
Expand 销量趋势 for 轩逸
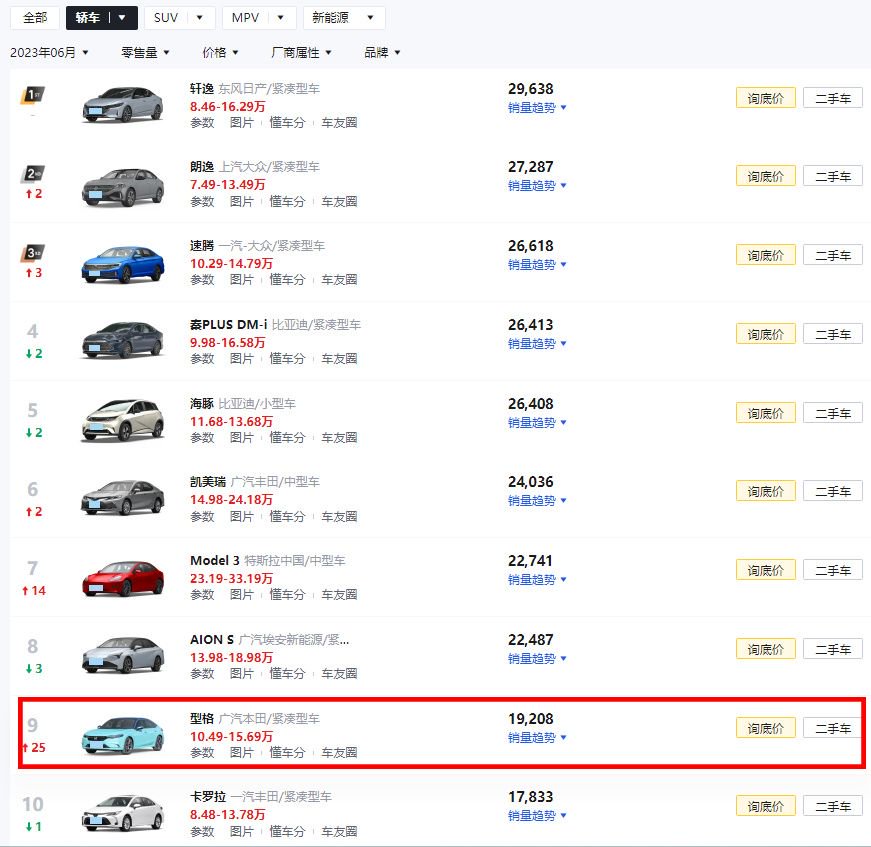coord(537,108)
